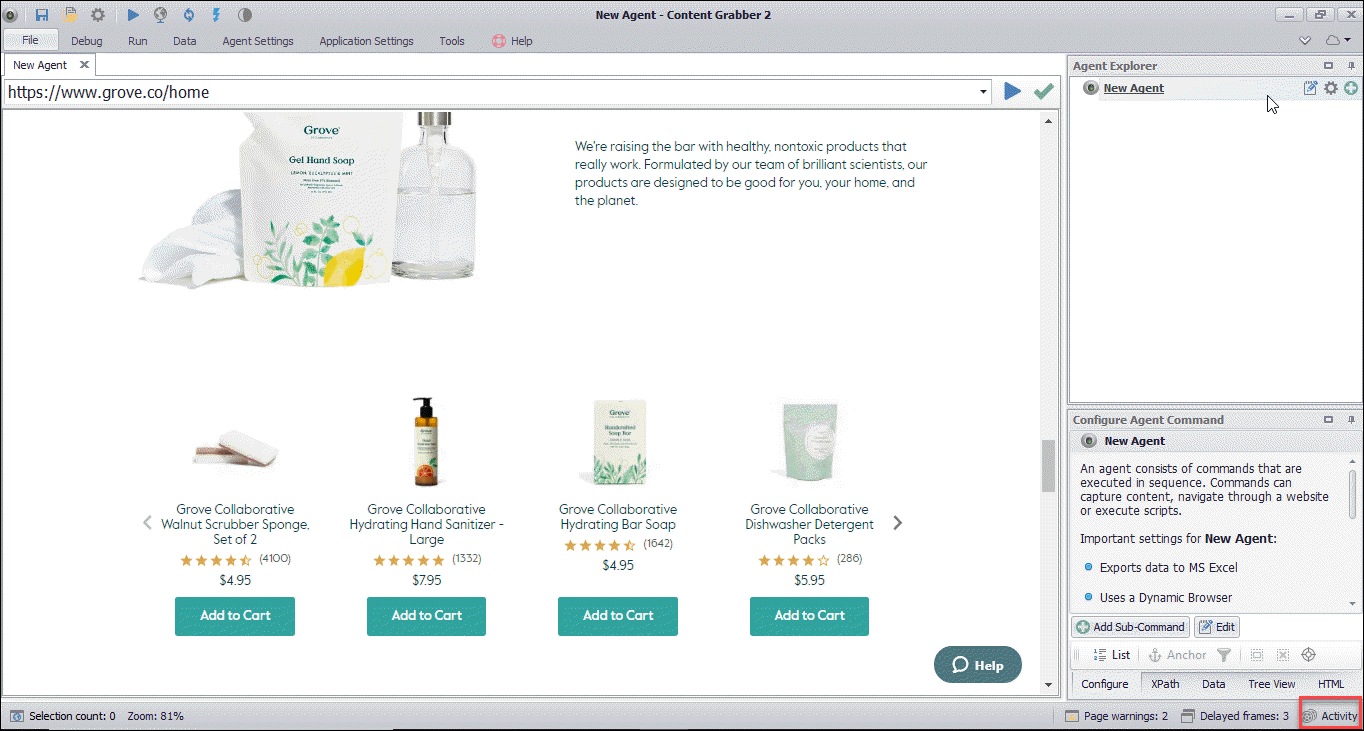
Task: Expand the ribbon chevron near the cloud icon
Action: (x=1305, y=41)
